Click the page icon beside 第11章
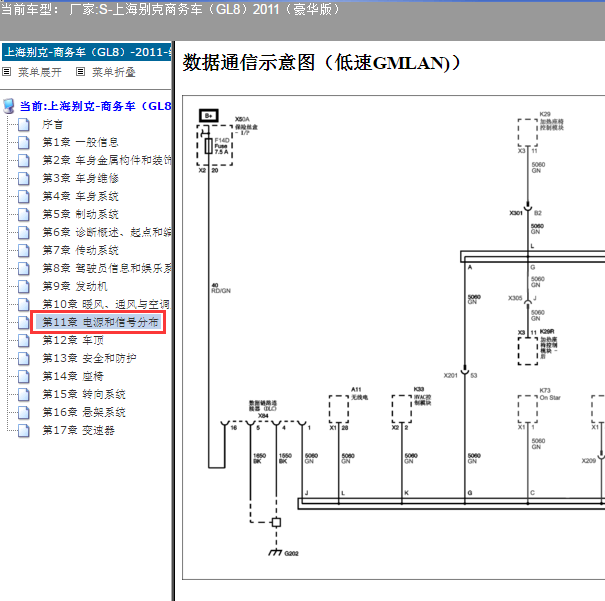 coord(24,322)
